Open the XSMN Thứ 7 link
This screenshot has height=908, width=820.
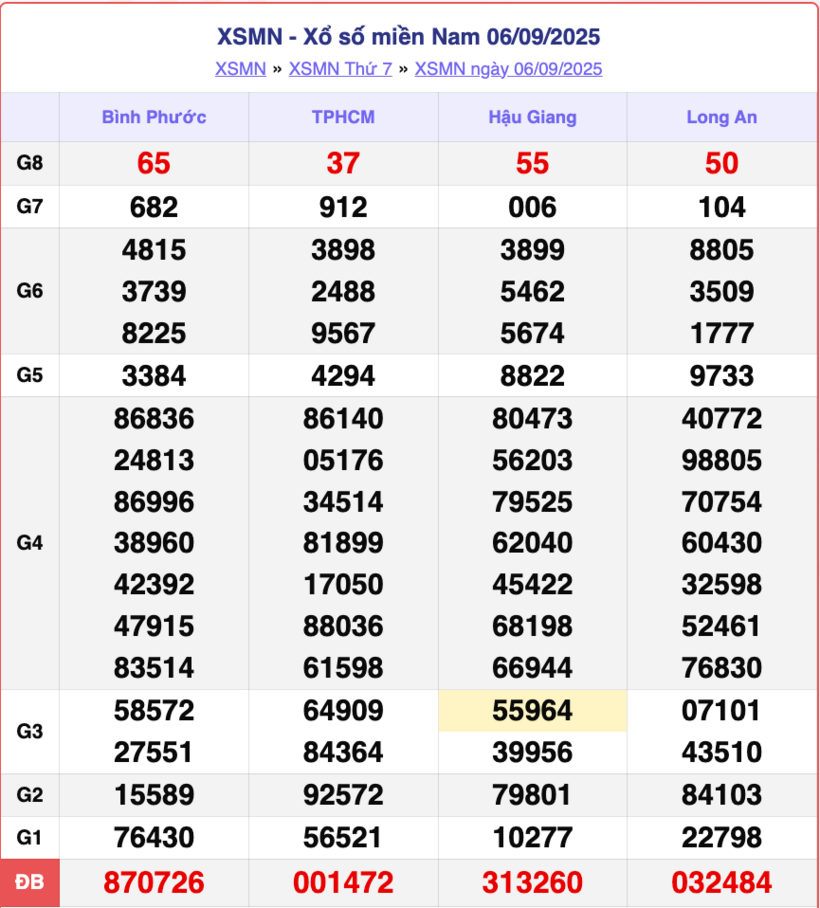pos(340,69)
